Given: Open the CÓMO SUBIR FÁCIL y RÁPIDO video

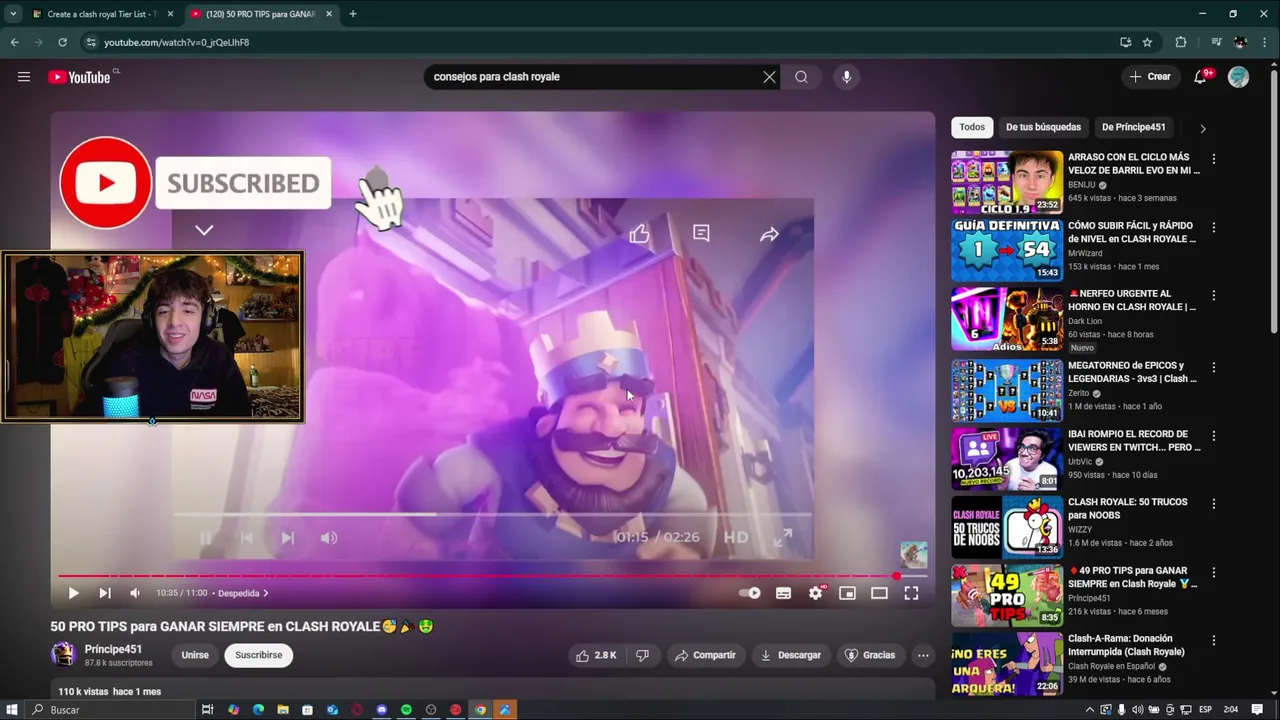Looking at the screenshot, I should [x=1132, y=232].
